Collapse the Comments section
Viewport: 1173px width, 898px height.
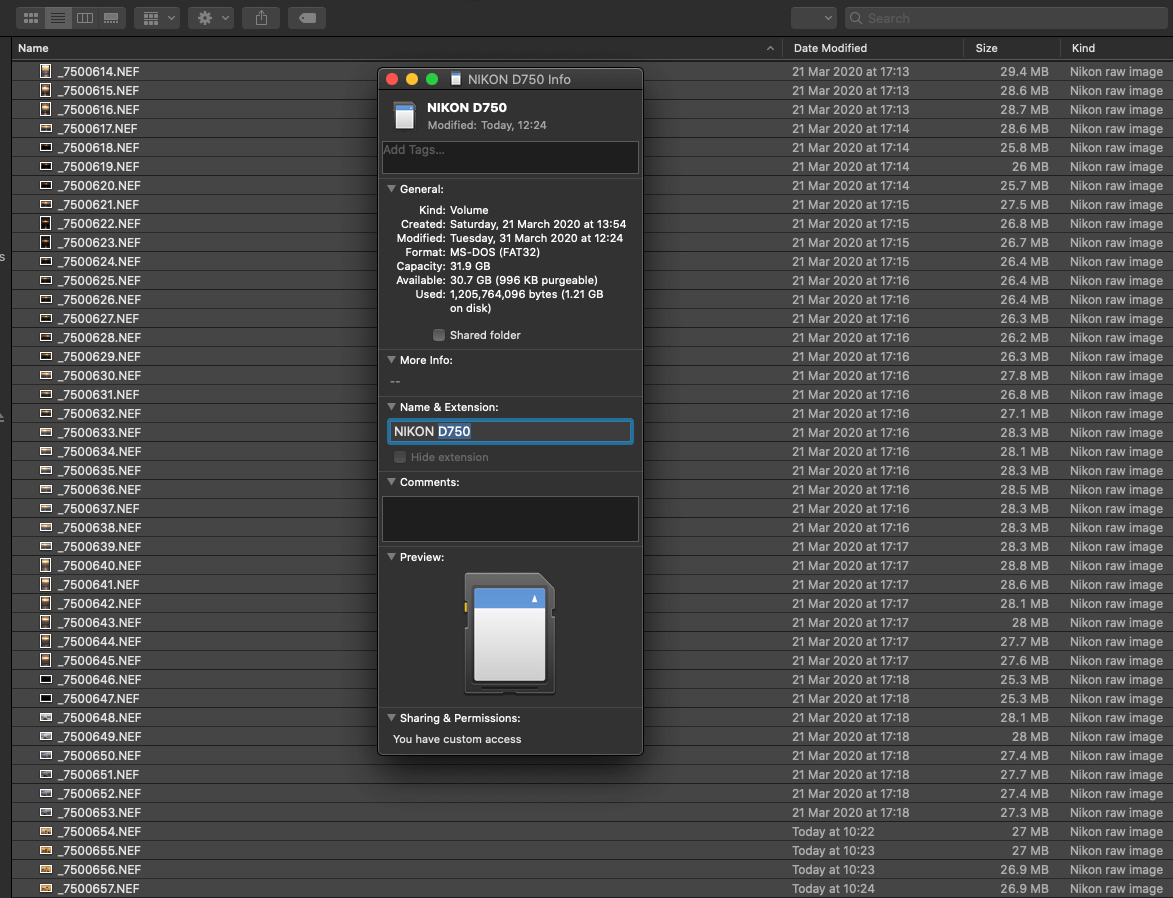tap(391, 482)
